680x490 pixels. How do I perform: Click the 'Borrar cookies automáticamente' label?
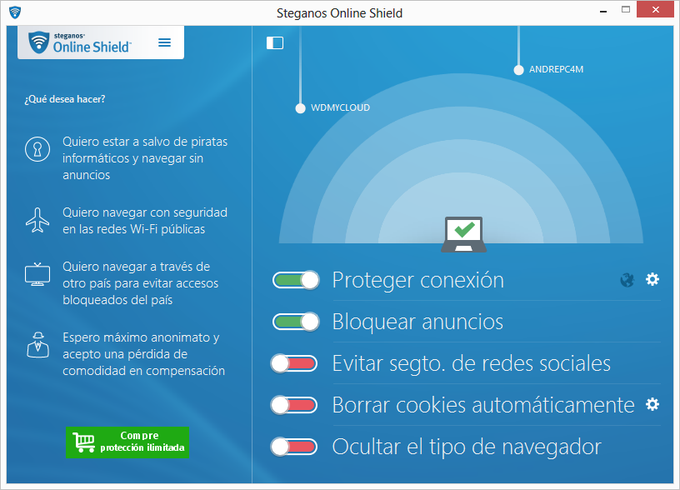point(484,405)
